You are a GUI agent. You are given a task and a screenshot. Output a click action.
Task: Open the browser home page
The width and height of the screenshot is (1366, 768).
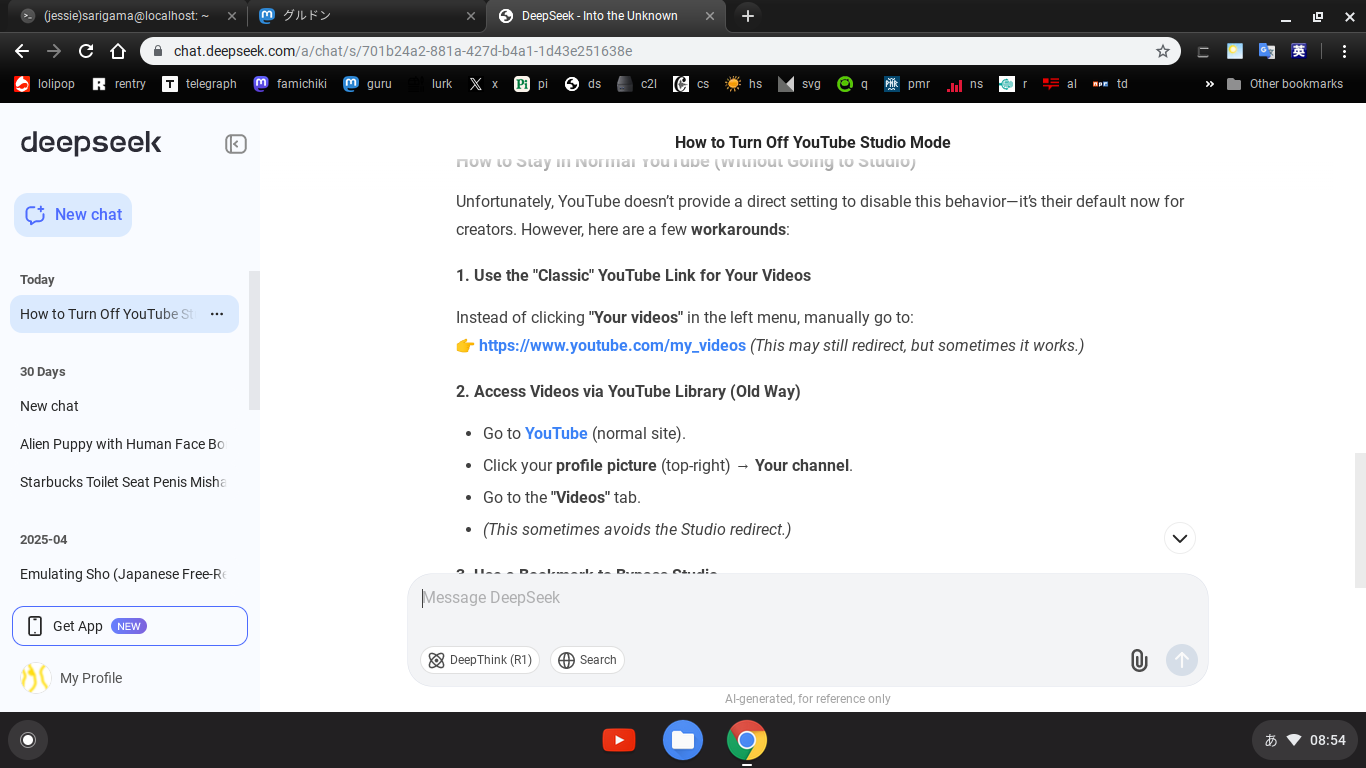pos(118,51)
